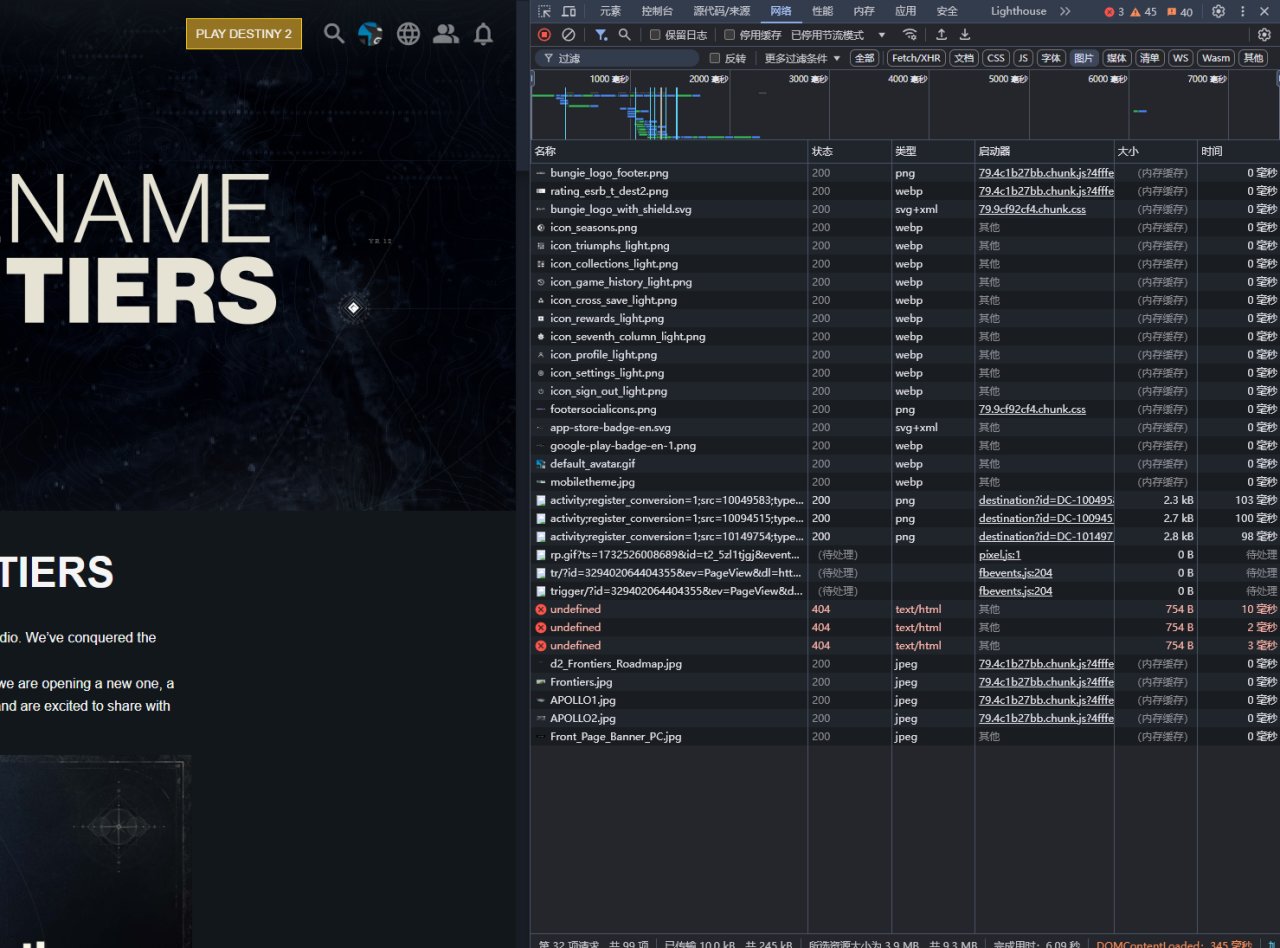Open the Destiny emblem account icon

pyautogui.click(x=370, y=33)
